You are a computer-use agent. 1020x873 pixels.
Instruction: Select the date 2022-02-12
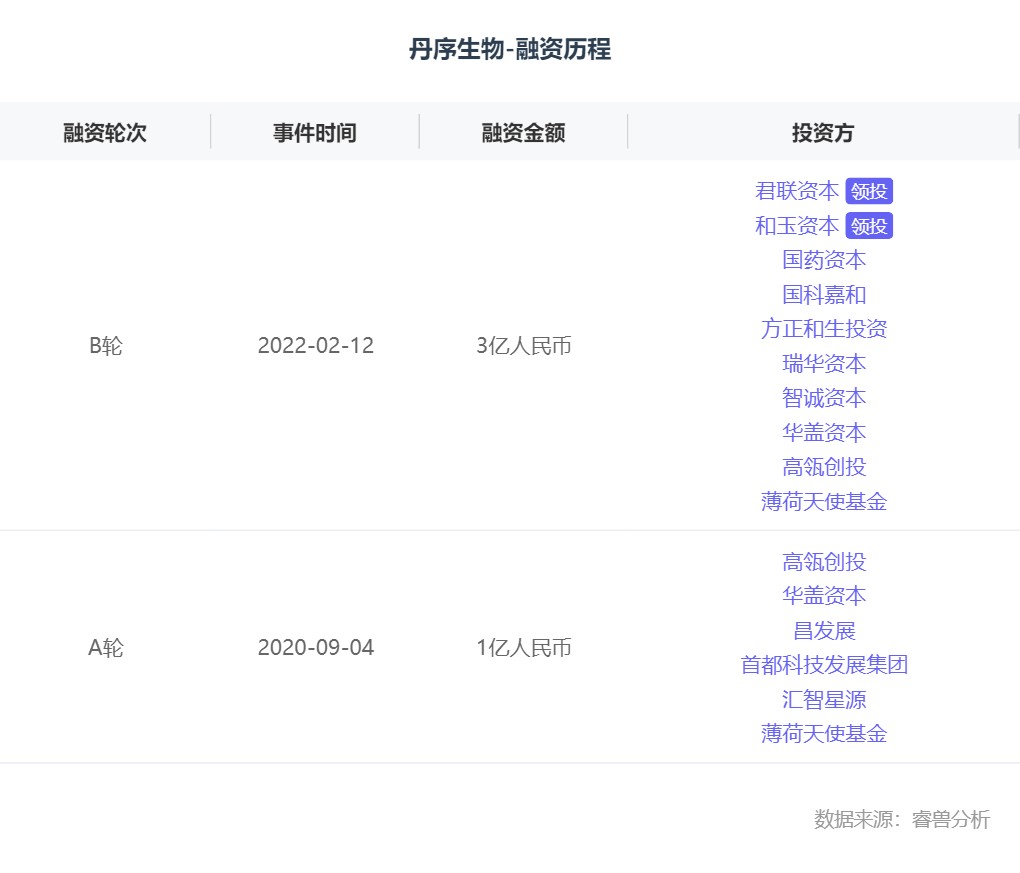315,346
